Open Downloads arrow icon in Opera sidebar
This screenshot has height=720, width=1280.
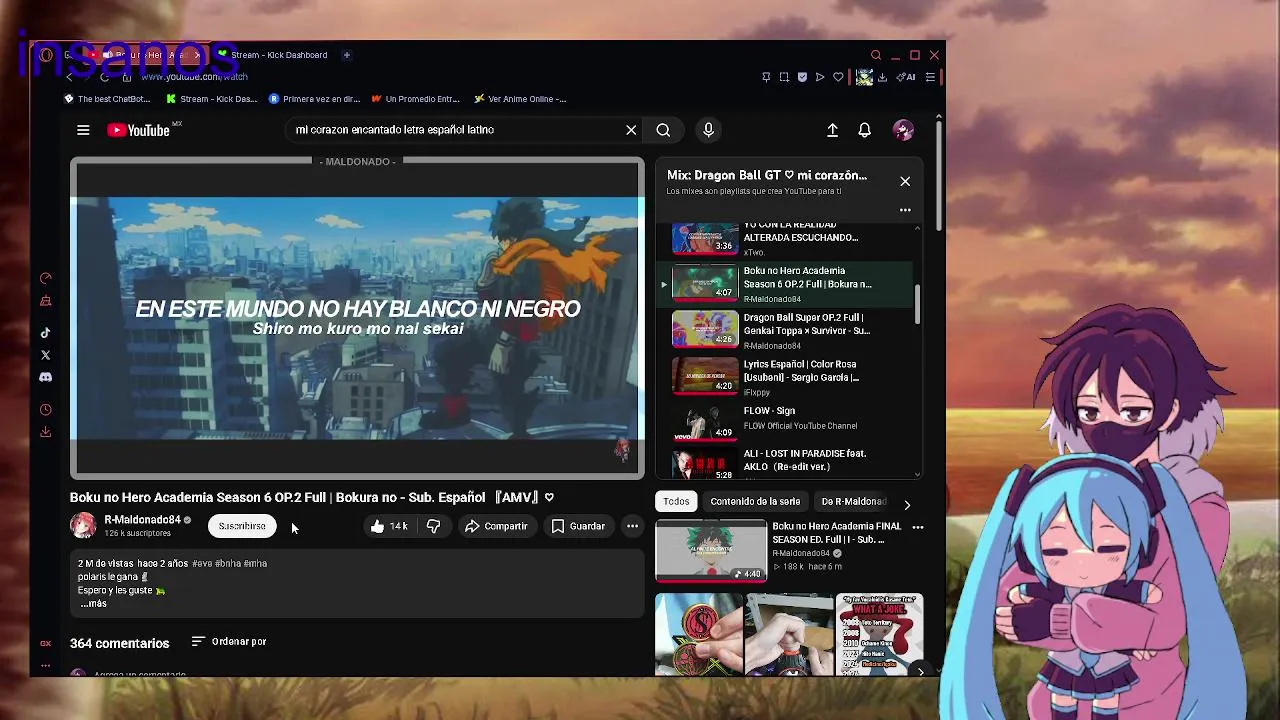[45, 432]
